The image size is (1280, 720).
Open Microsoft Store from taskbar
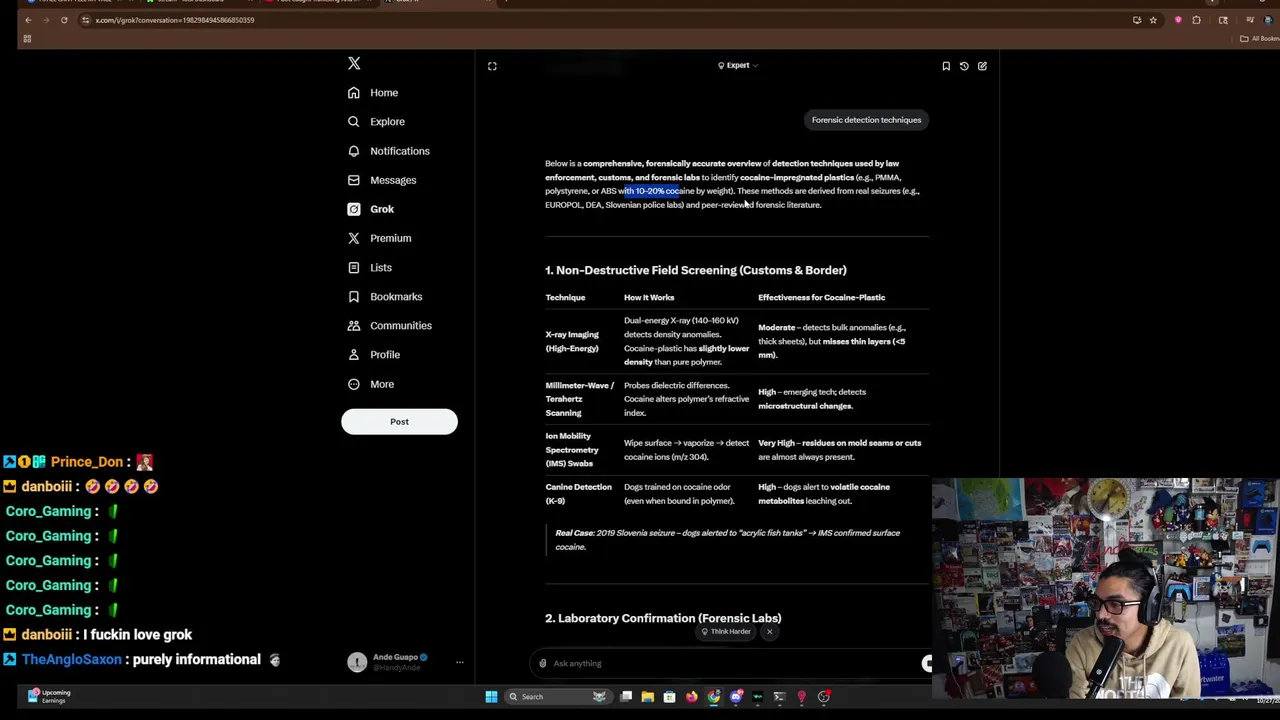(669, 697)
